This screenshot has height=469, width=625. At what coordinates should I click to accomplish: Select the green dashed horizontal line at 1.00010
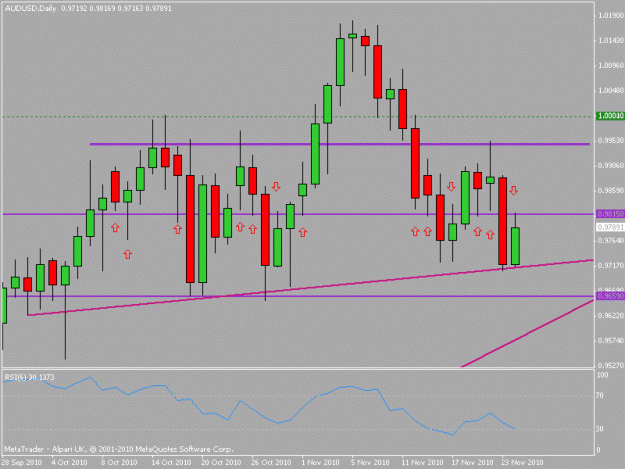tap(298, 117)
